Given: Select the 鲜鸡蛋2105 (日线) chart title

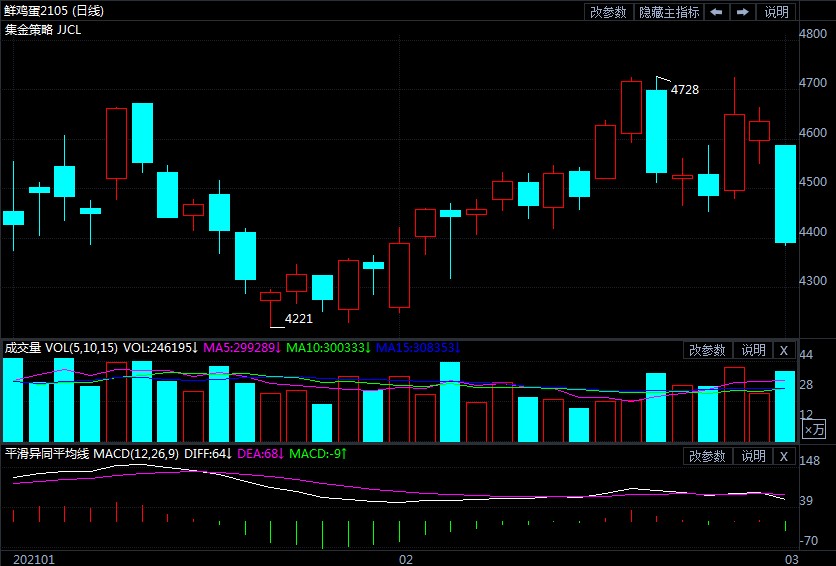Looking at the screenshot, I should pos(54,10).
